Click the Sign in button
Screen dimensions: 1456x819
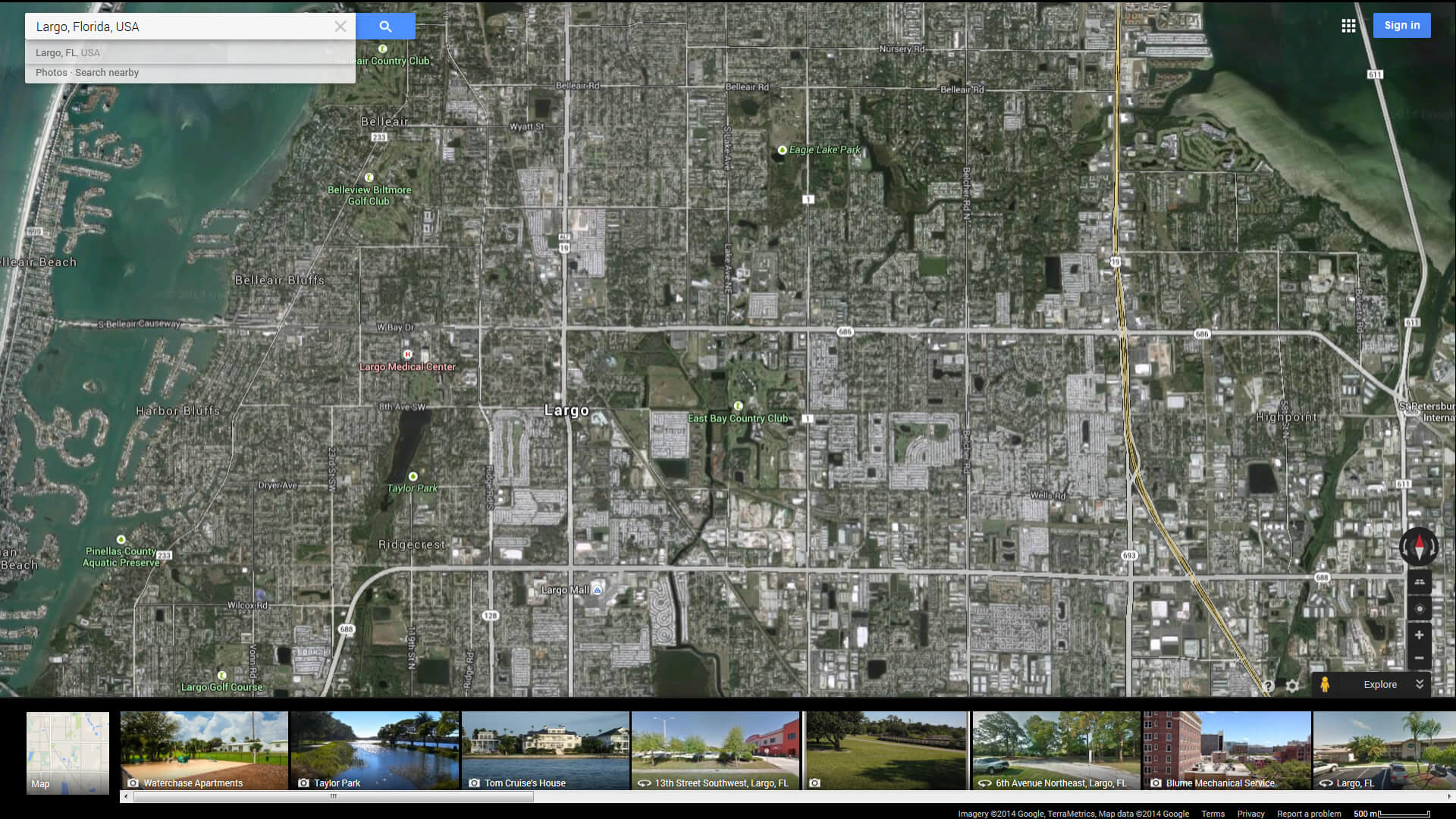click(1401, 26)
